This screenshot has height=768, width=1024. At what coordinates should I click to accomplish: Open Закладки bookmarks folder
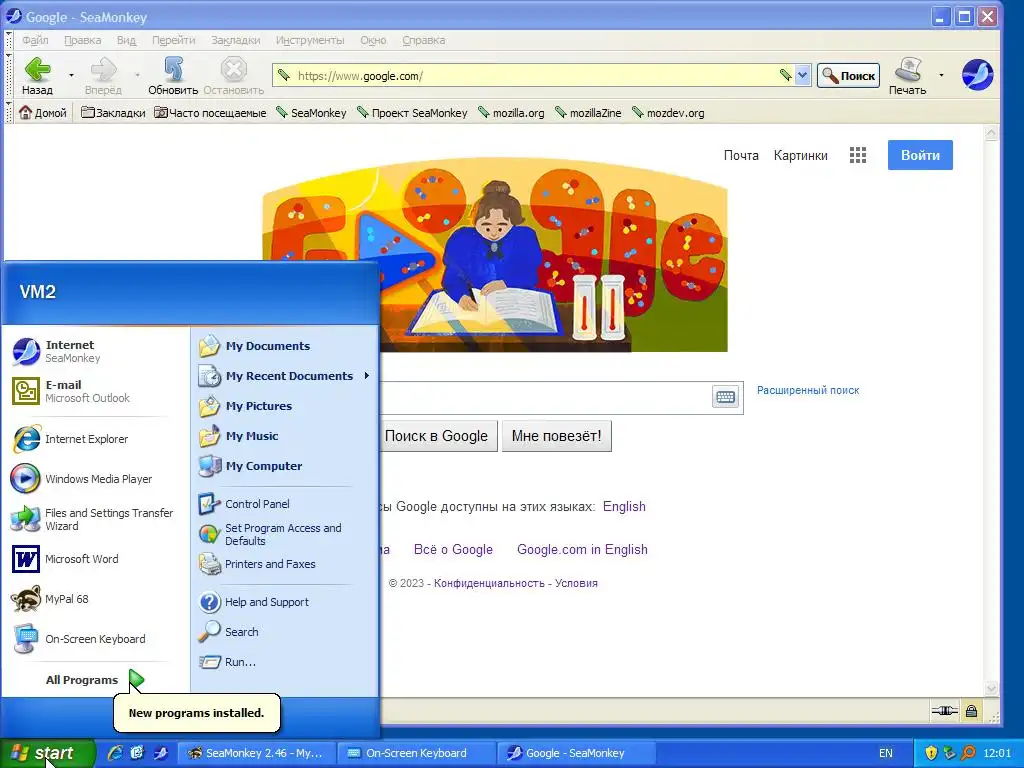pyautogui.click(x=113, y=112)
